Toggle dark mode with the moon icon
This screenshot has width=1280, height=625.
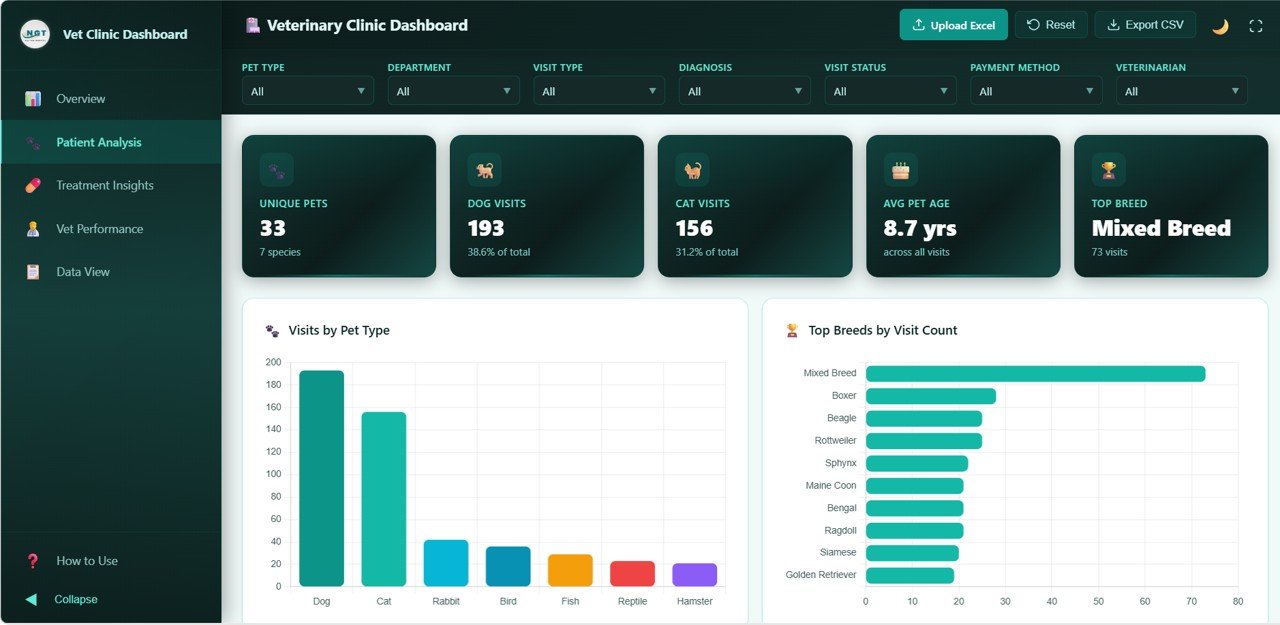[1220, 25]
